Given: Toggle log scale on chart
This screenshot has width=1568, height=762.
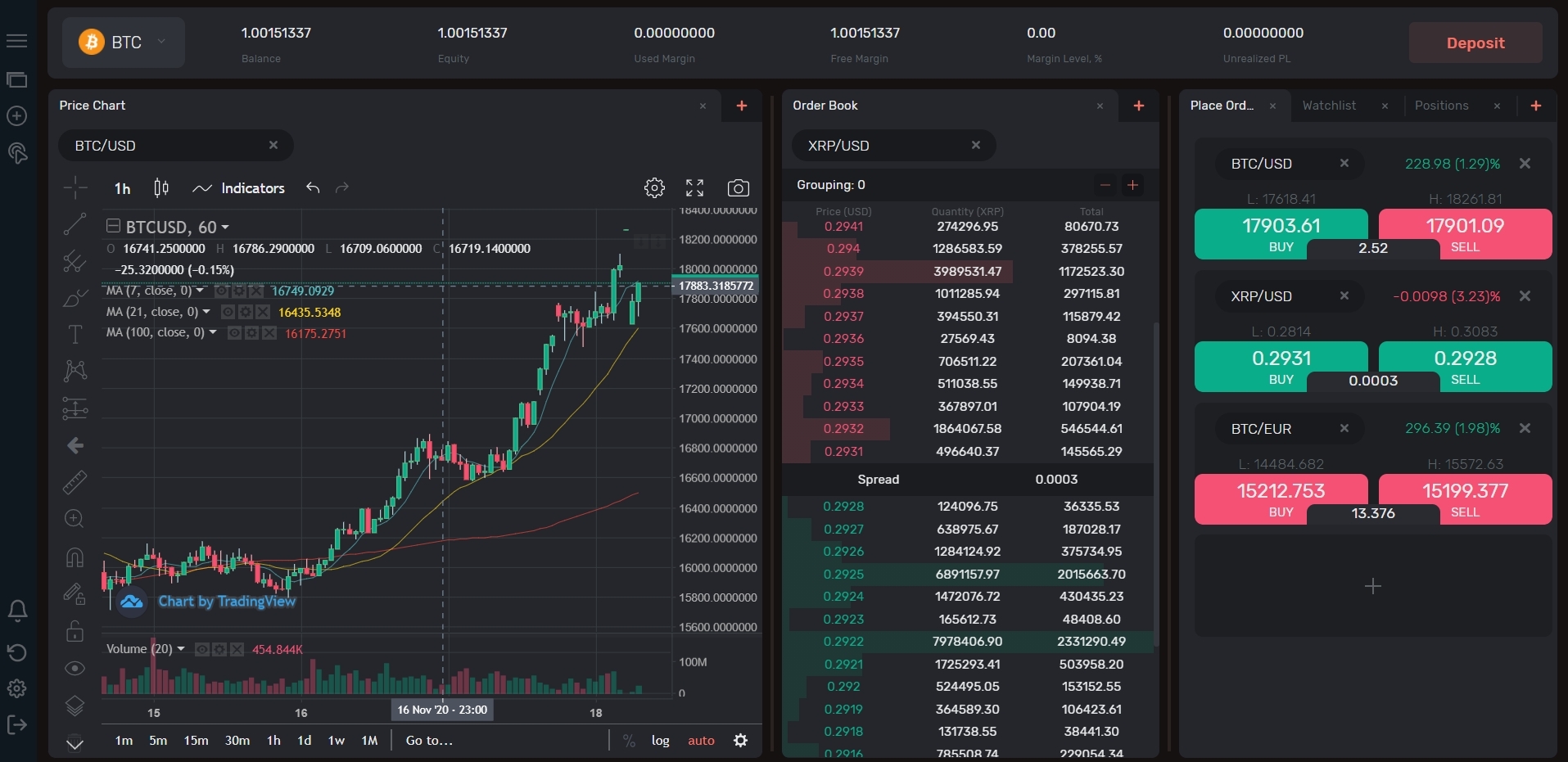Looking at the screenshot, I should point(660,741).
